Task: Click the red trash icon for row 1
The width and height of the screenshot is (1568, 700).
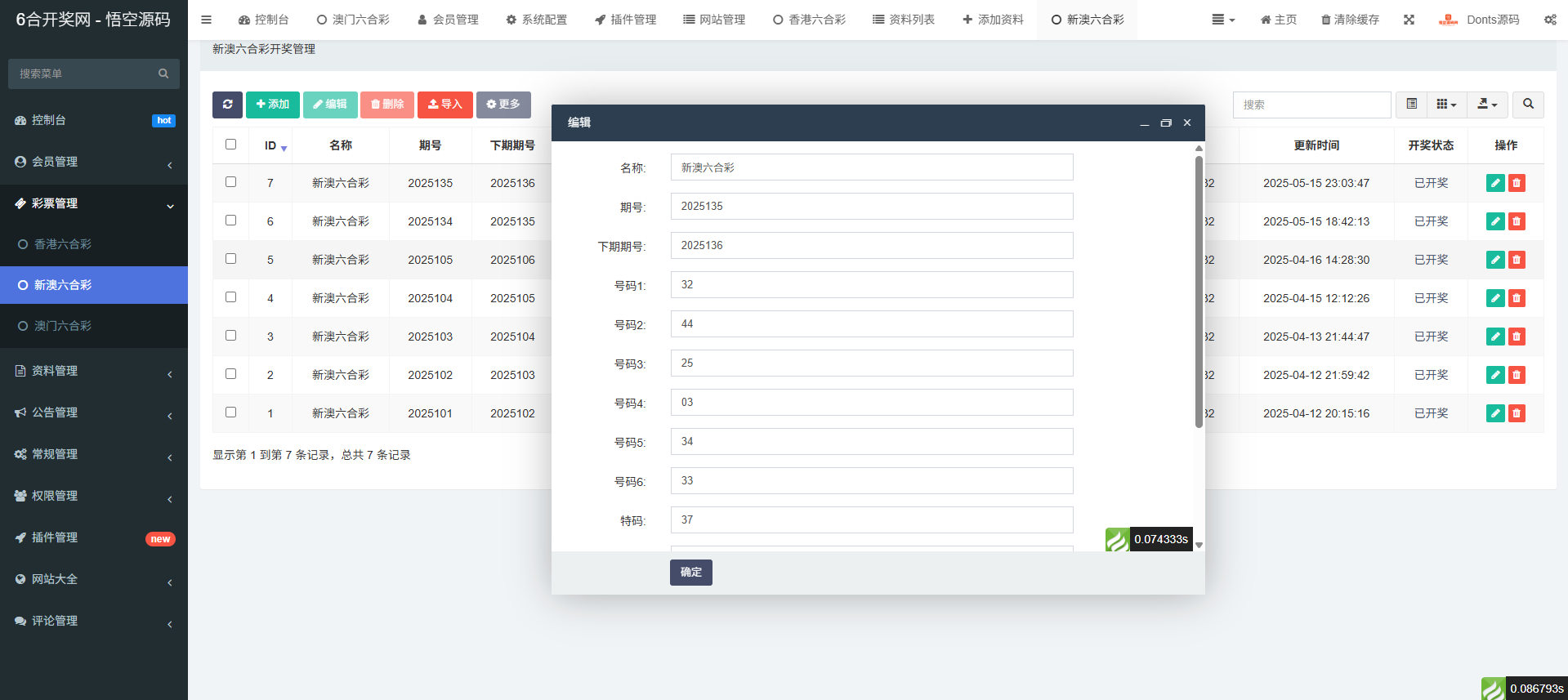Action: 1517,413
